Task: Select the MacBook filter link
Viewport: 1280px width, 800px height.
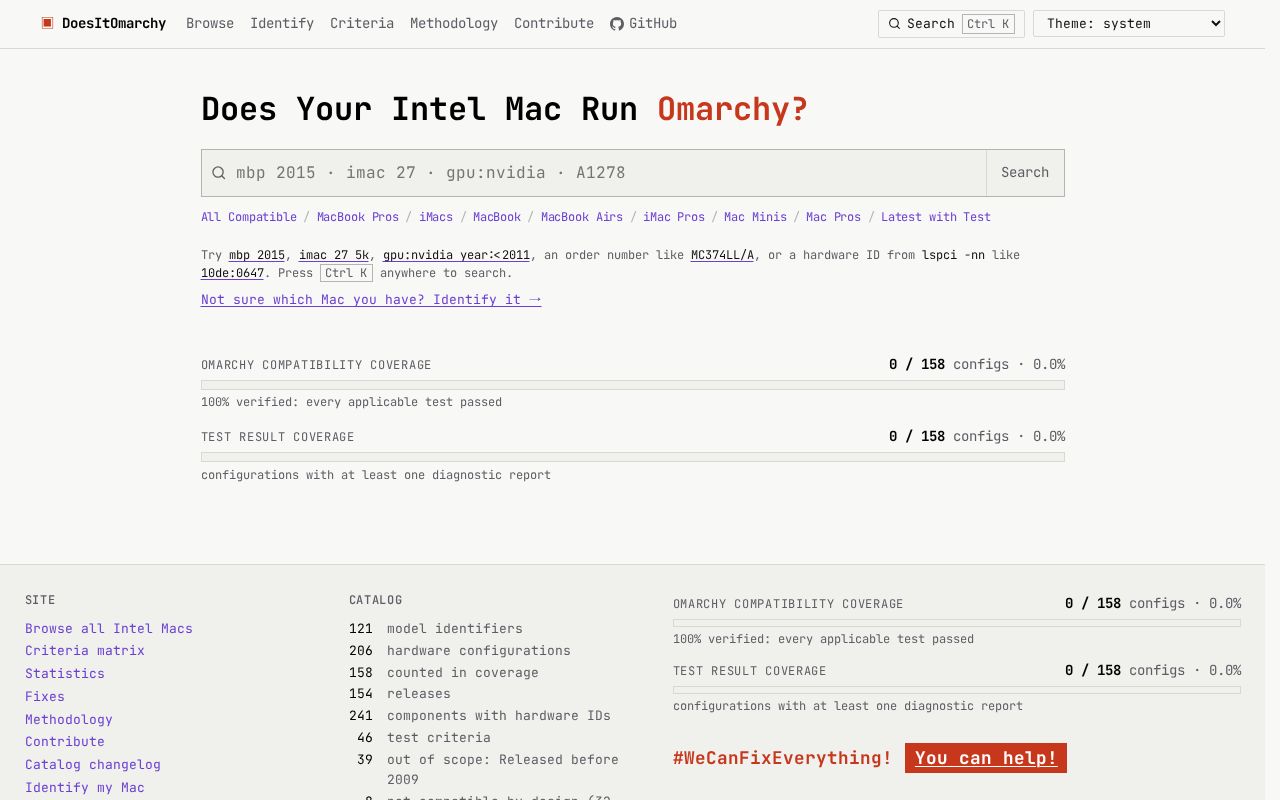Action: pos(497,217)
